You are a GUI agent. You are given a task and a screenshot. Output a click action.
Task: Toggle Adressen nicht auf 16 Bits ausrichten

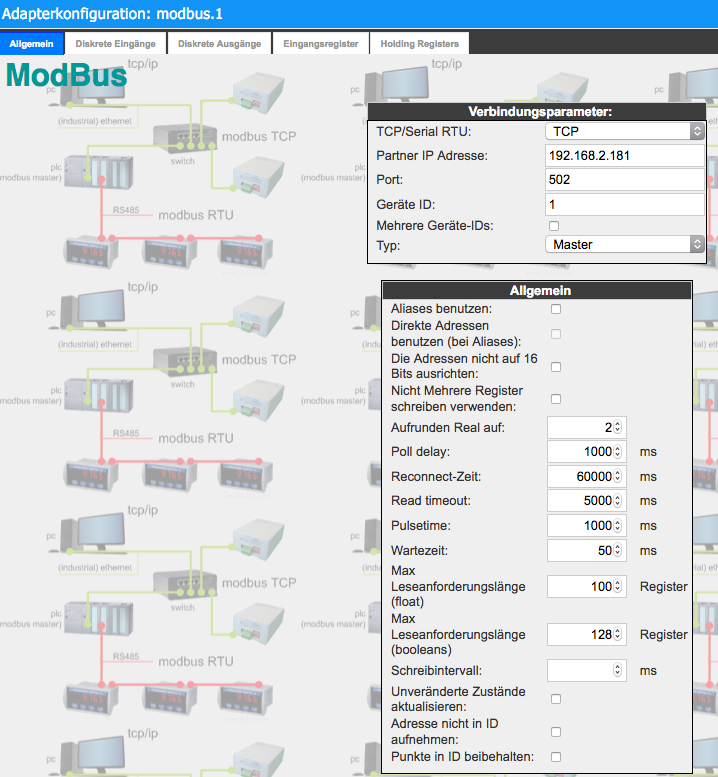556,367
